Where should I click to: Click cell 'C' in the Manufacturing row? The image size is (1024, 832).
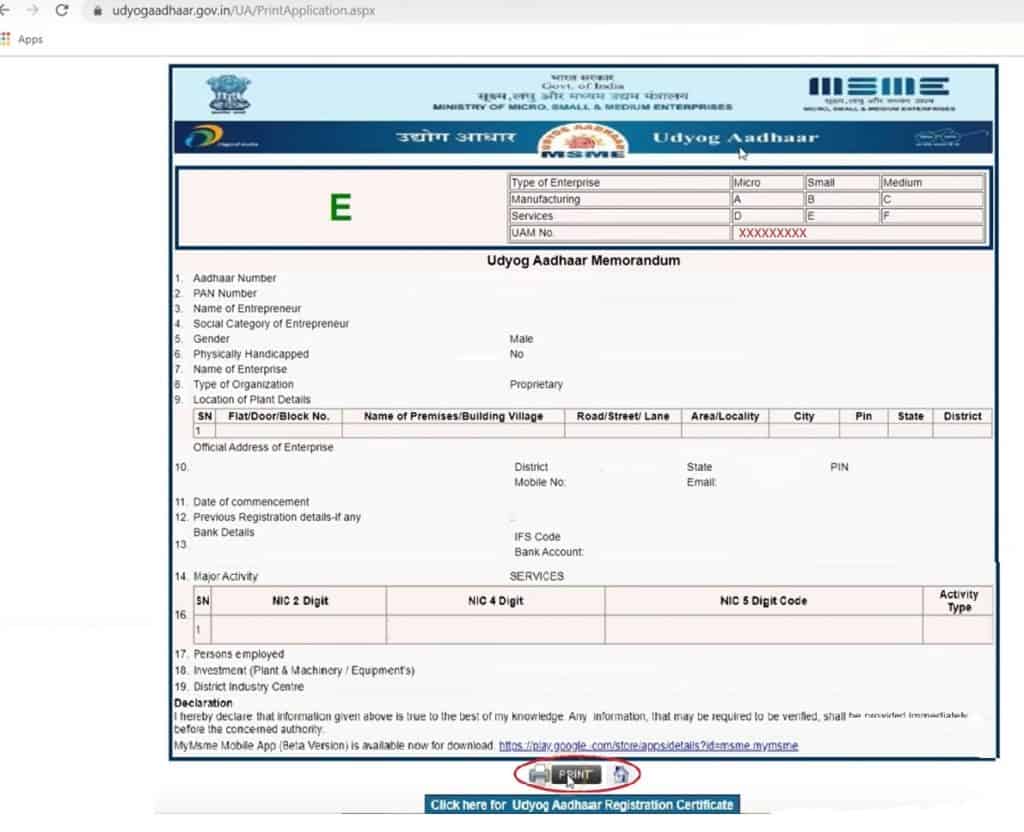(933, 199)
